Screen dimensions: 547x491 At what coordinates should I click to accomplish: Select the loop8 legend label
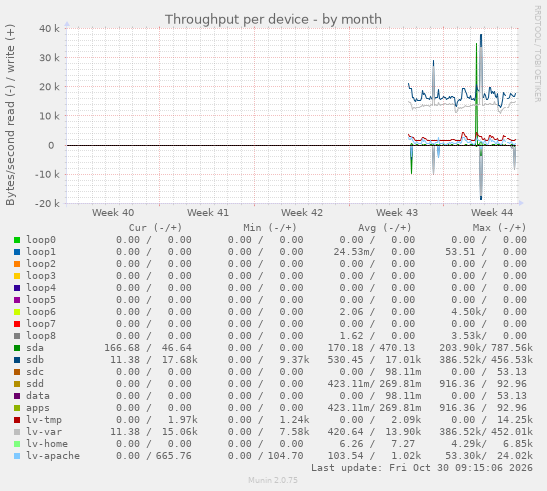[x=41, y=336]
